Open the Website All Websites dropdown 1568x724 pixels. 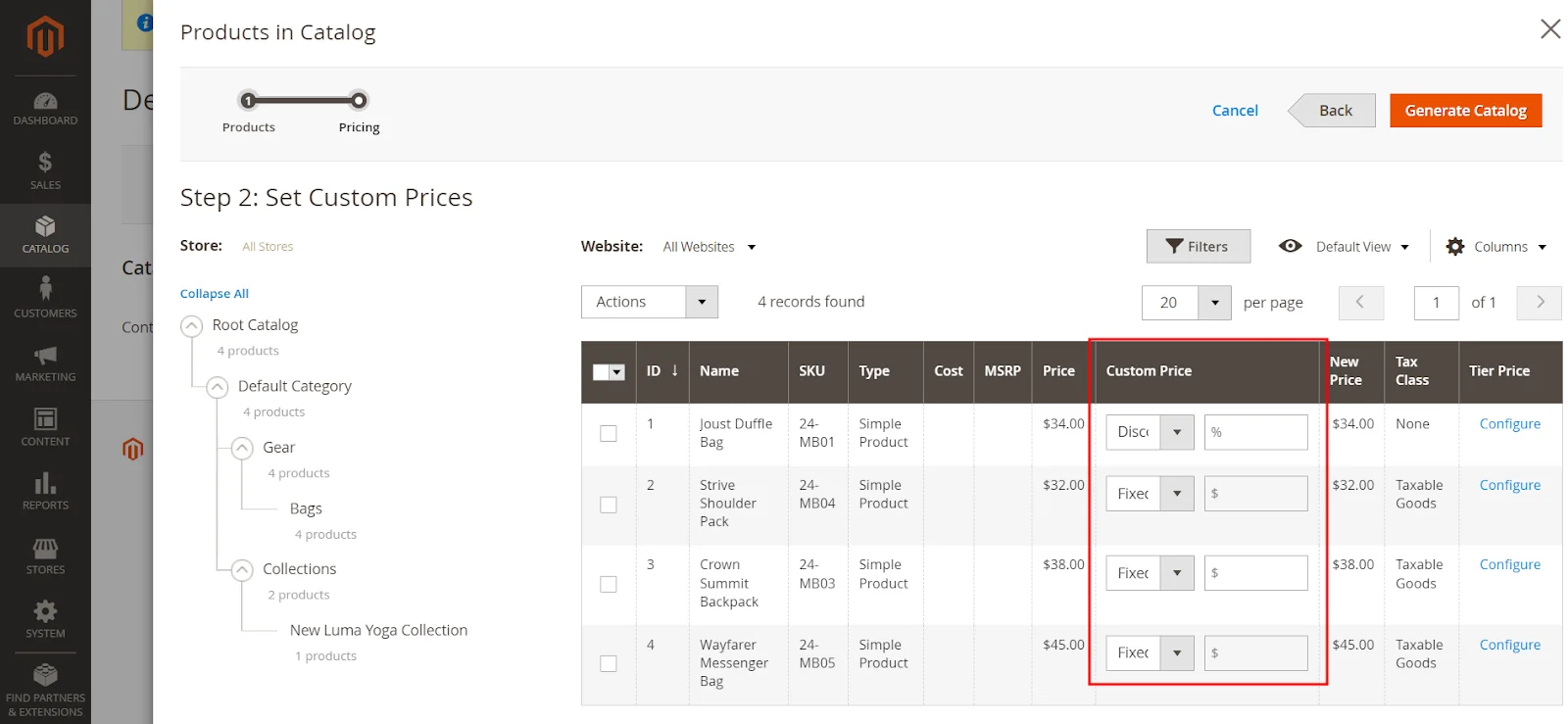(x=709, y=247)
